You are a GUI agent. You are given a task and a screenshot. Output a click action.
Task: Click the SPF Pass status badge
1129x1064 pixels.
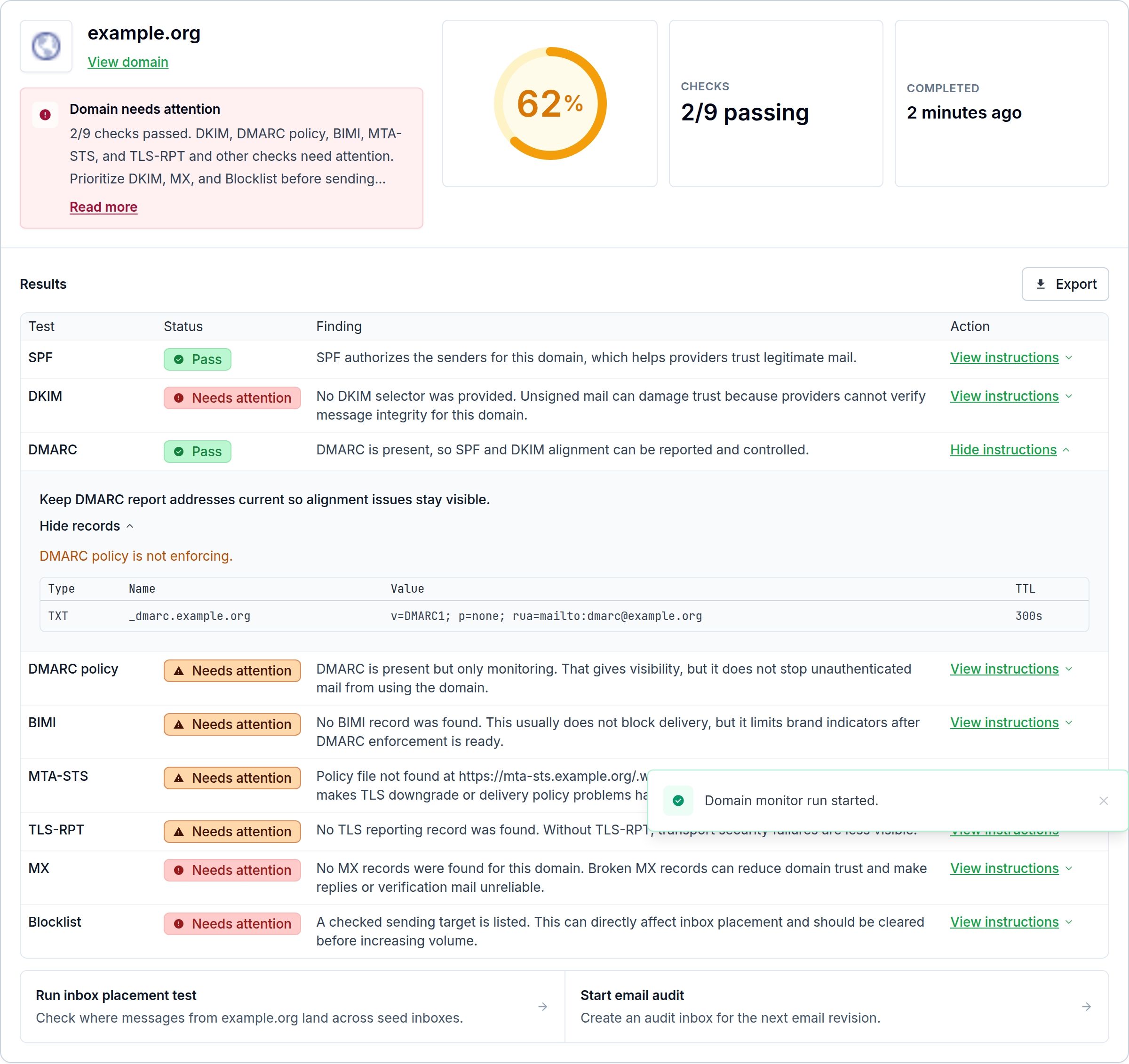(x=198, y=359)
